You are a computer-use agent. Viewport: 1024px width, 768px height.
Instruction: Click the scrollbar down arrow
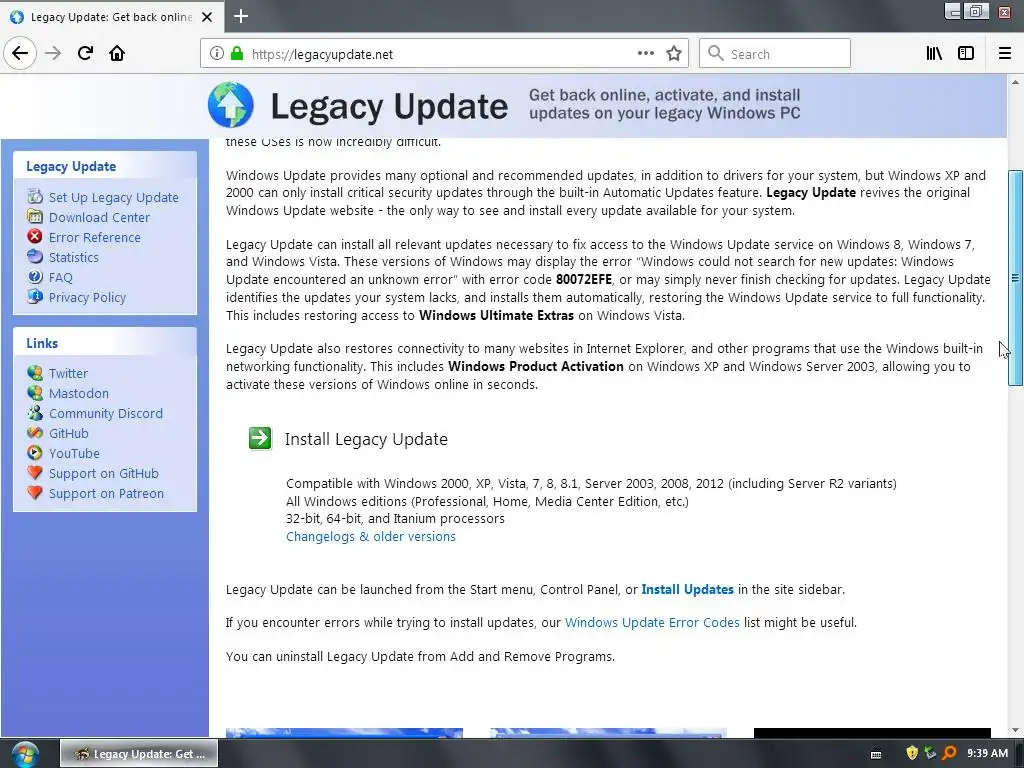click(1015, 730)
